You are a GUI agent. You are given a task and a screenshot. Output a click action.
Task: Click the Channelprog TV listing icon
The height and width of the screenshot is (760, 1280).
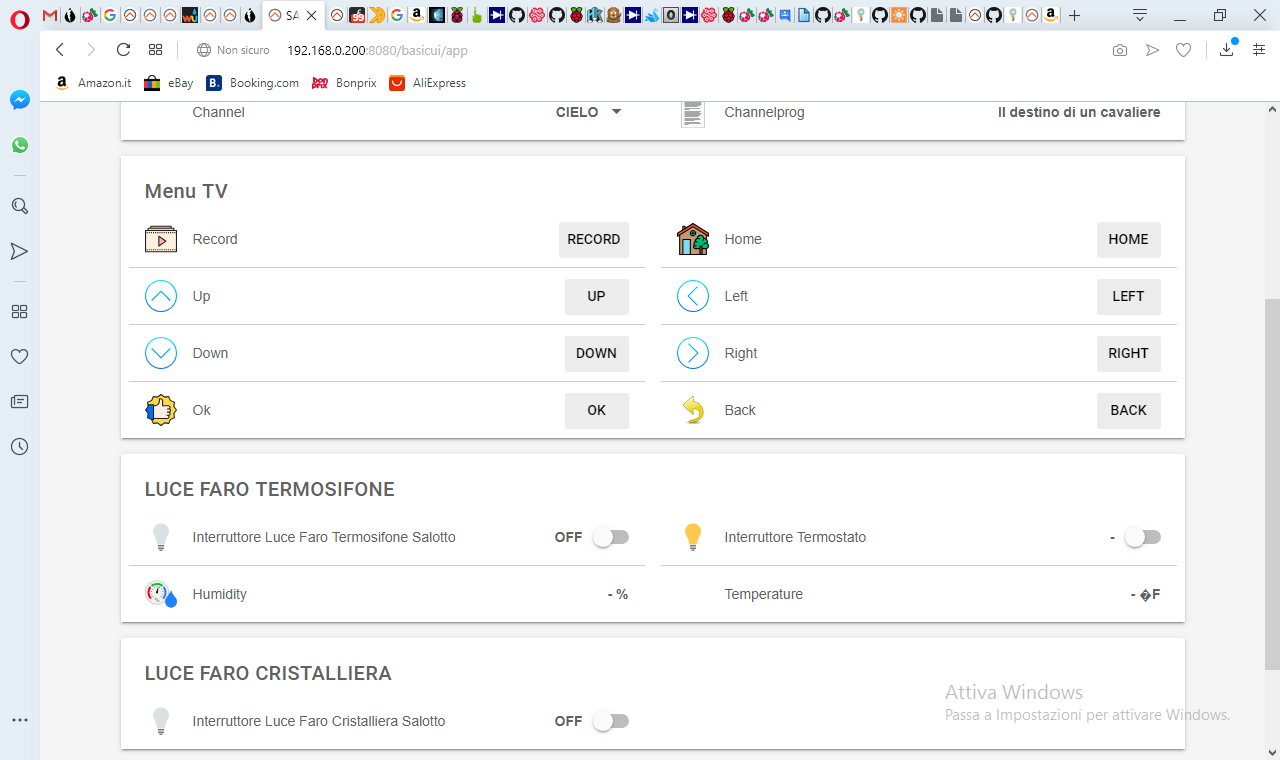(x=692, y=112)
